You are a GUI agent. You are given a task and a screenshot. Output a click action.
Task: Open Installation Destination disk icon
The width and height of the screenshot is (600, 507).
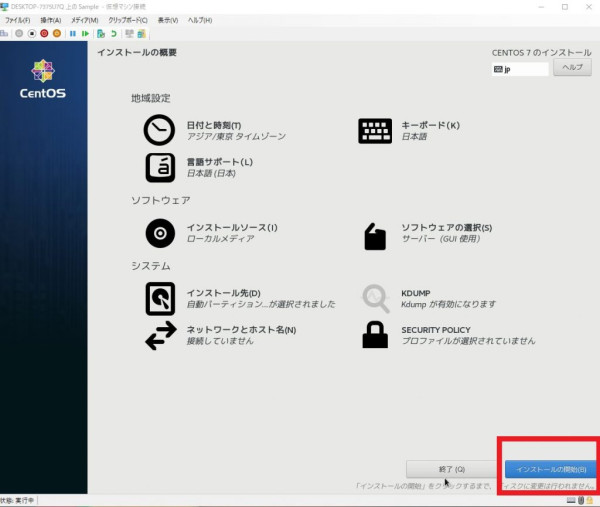(x=159, y=298)
